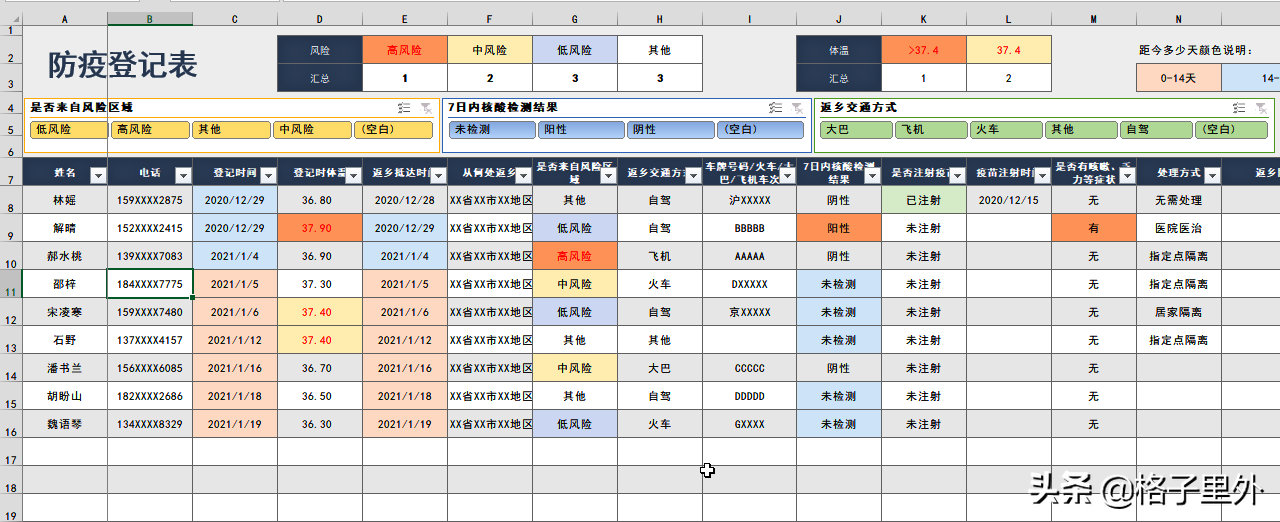Click the name cell 林妮

point(65,200)
